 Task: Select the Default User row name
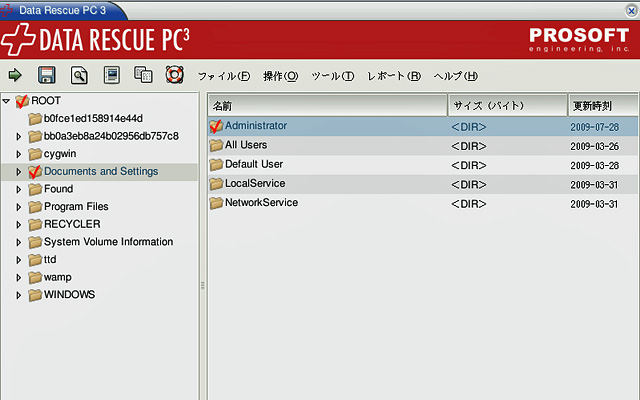point(254,164)
